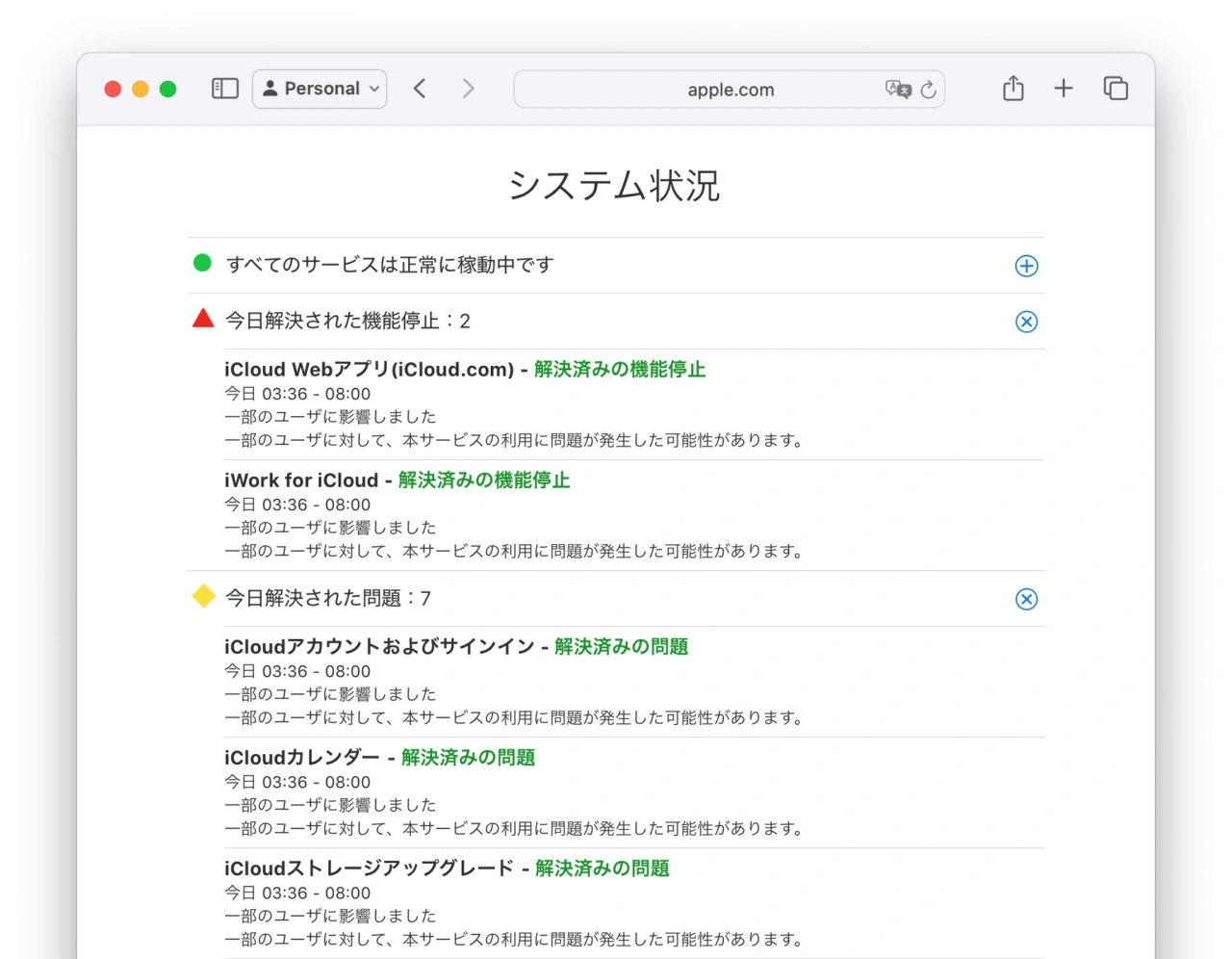
Task: Collapse the resolved issues today section
Action: 1026,599
